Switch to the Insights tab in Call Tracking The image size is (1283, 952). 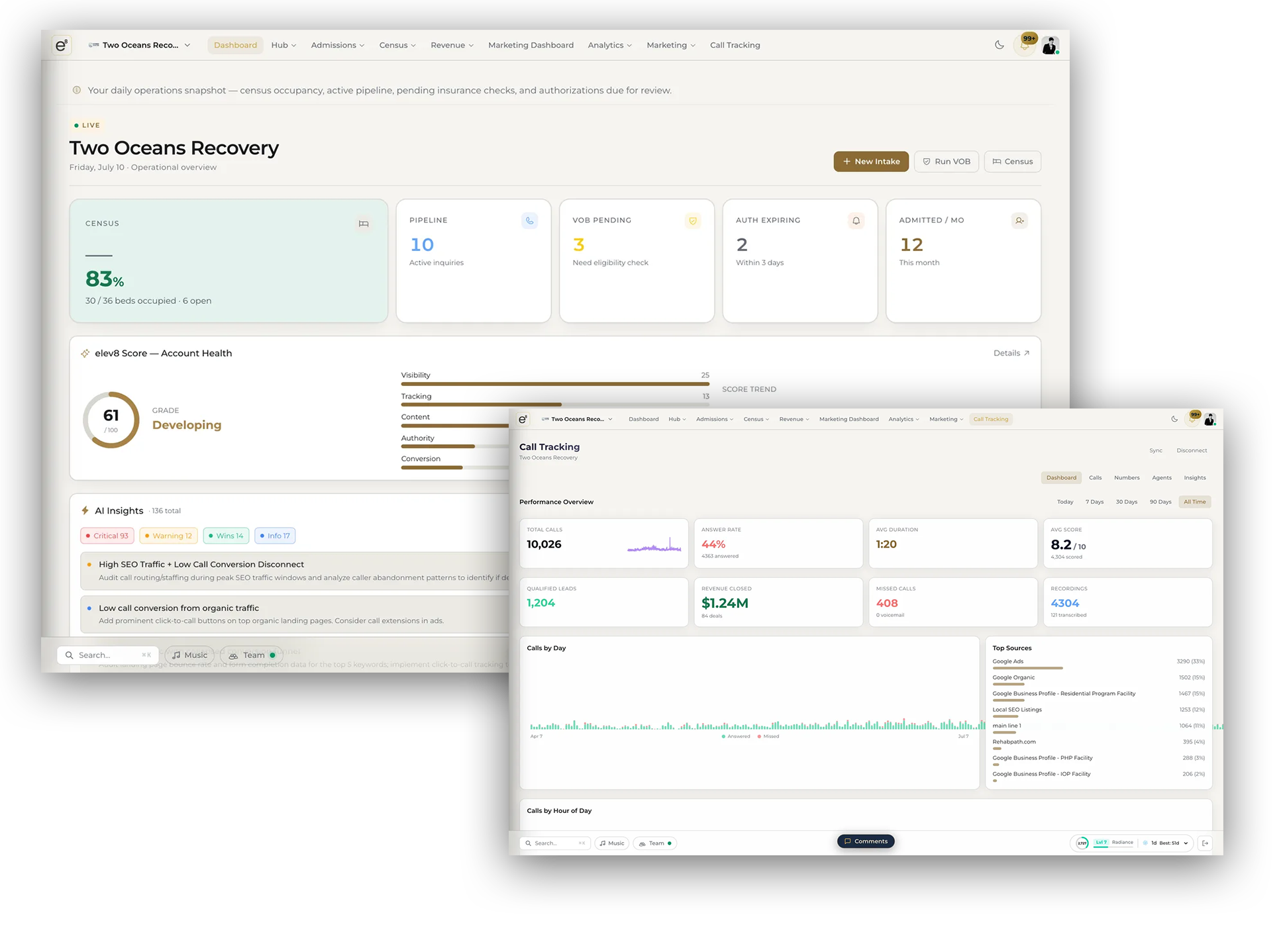[1195, 477]
